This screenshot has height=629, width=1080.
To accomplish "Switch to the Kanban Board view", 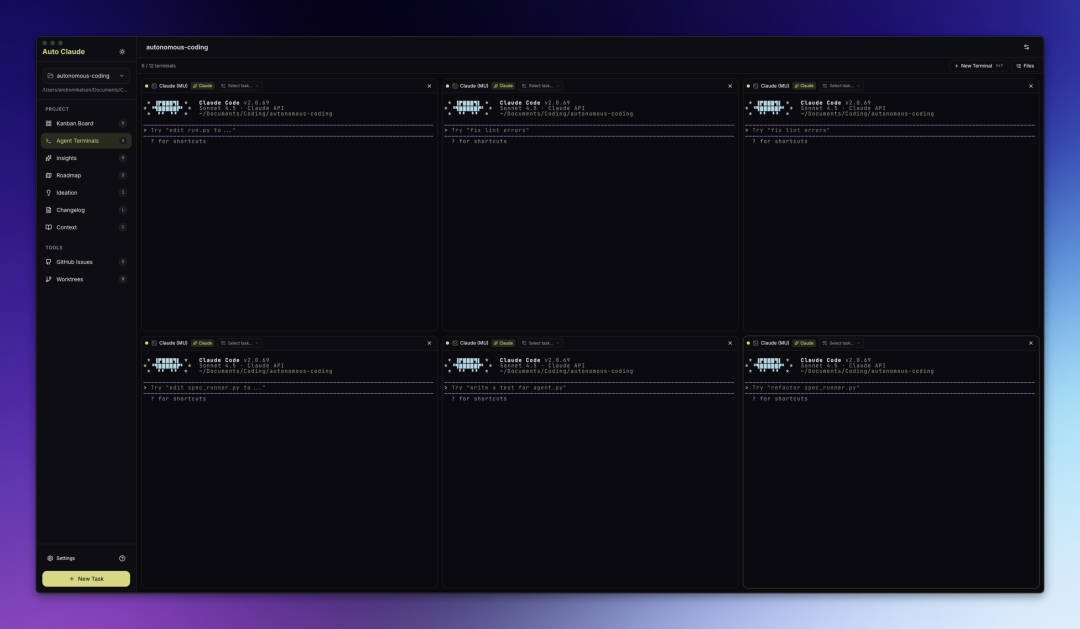I will tap(73, 122).
